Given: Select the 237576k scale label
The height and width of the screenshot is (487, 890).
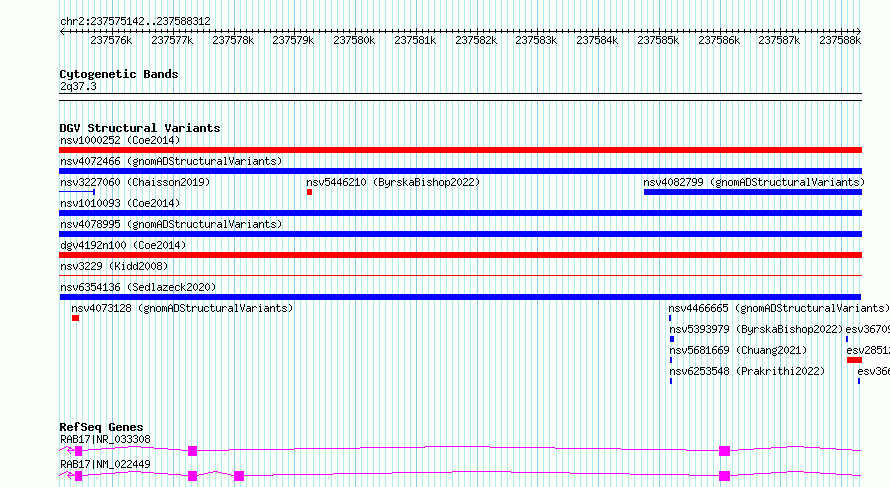Looking at the screenshot, I should click(111, 40).
